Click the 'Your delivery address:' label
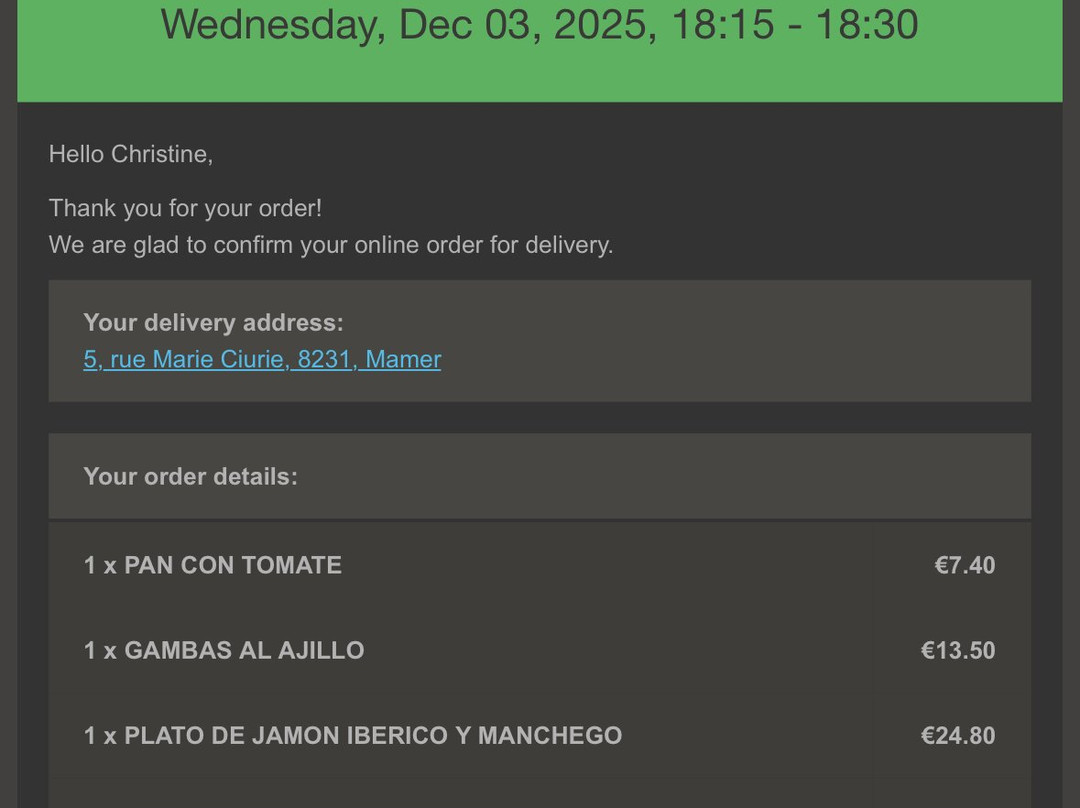 (213, 323)
